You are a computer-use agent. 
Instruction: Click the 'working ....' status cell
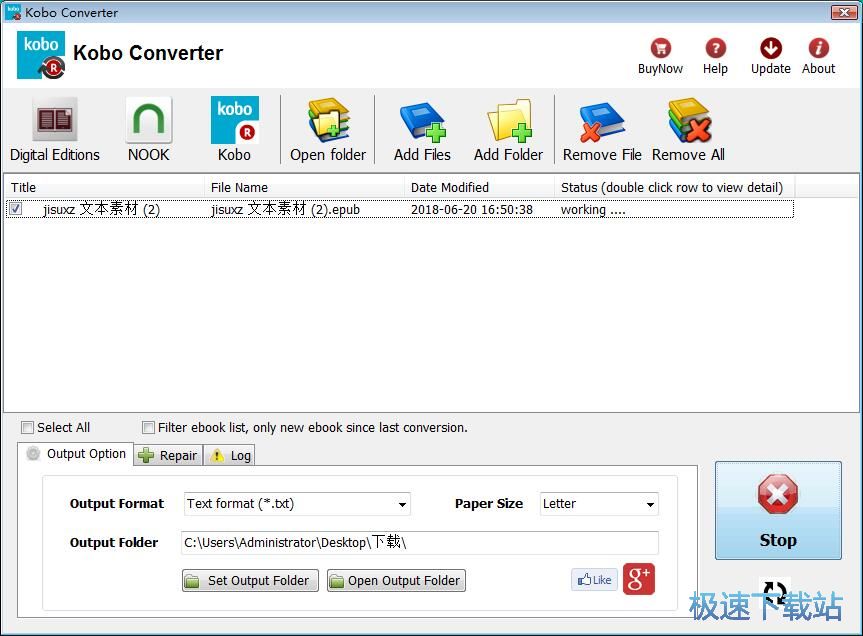pyautogui.click(x=593, y=210)
